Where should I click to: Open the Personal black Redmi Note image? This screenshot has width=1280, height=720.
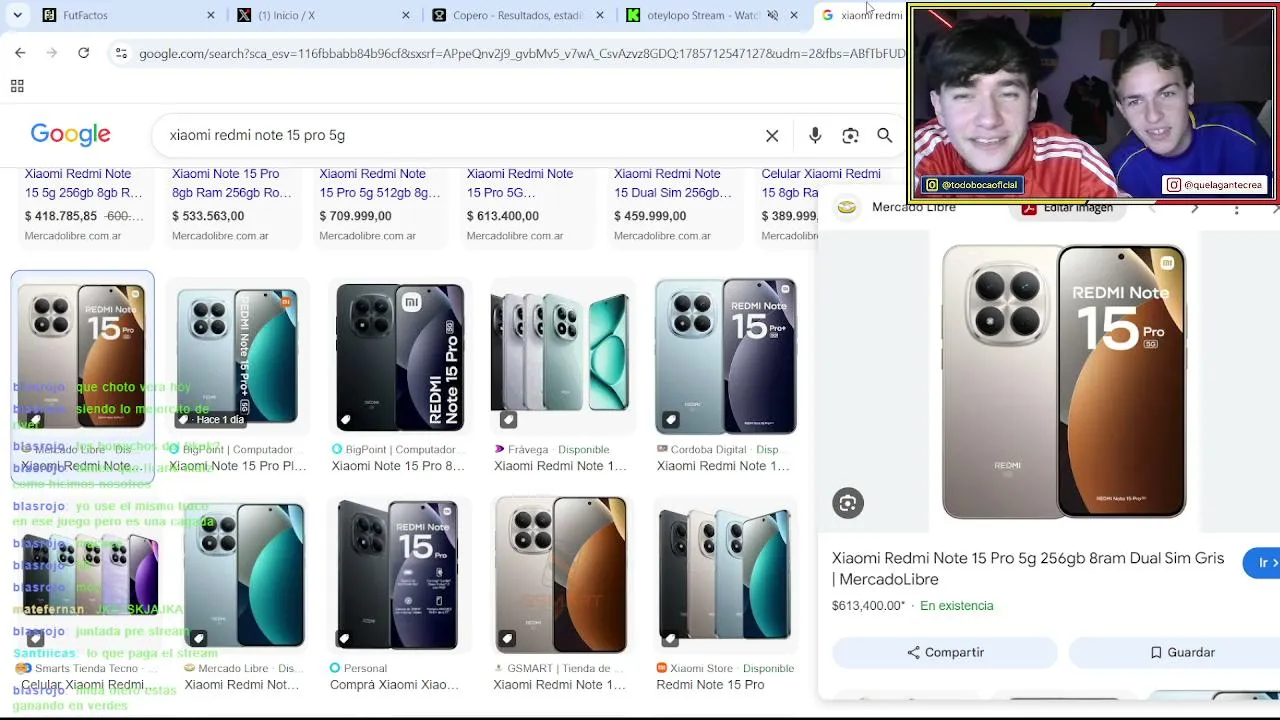tap(398, 574)
